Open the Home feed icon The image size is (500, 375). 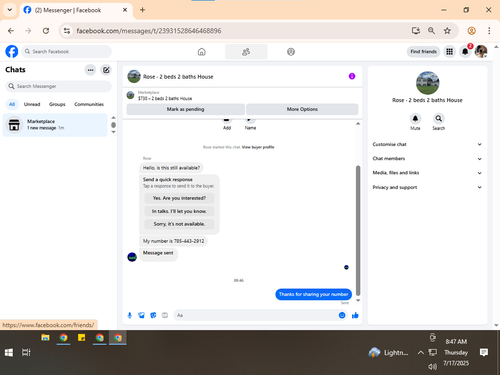pyautogui.click(x=202, y=52)
